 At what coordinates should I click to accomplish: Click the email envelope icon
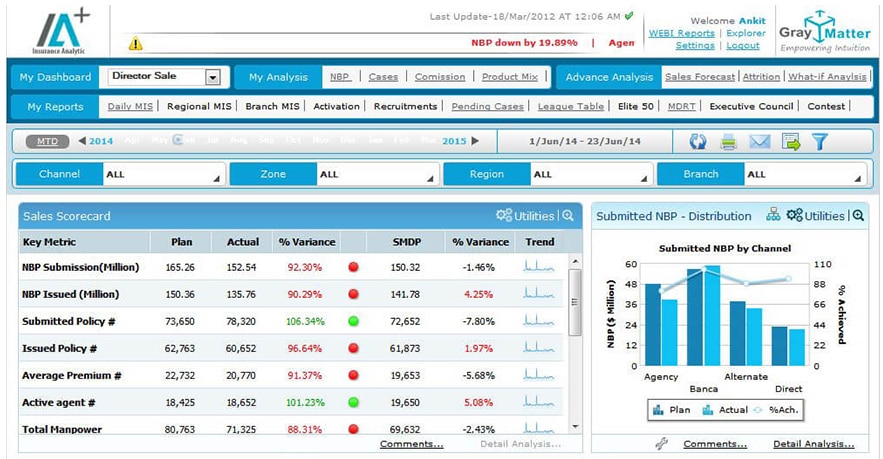coord(759,141)
